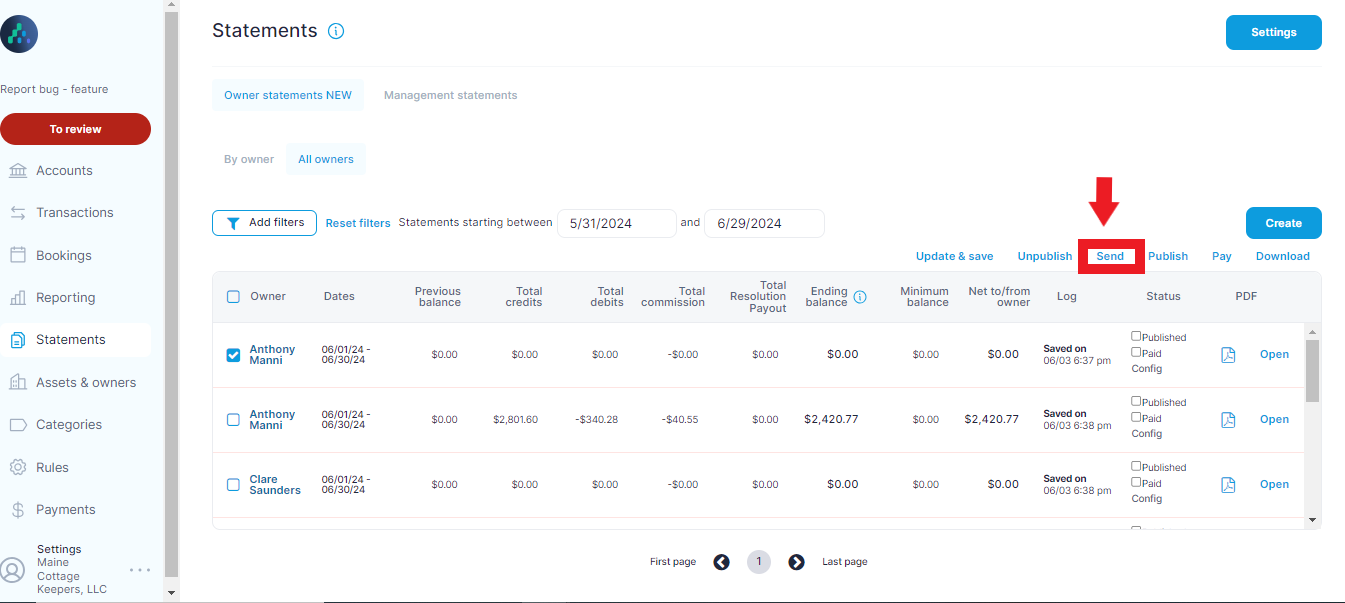Click the app logo icon

click(19, 34)
